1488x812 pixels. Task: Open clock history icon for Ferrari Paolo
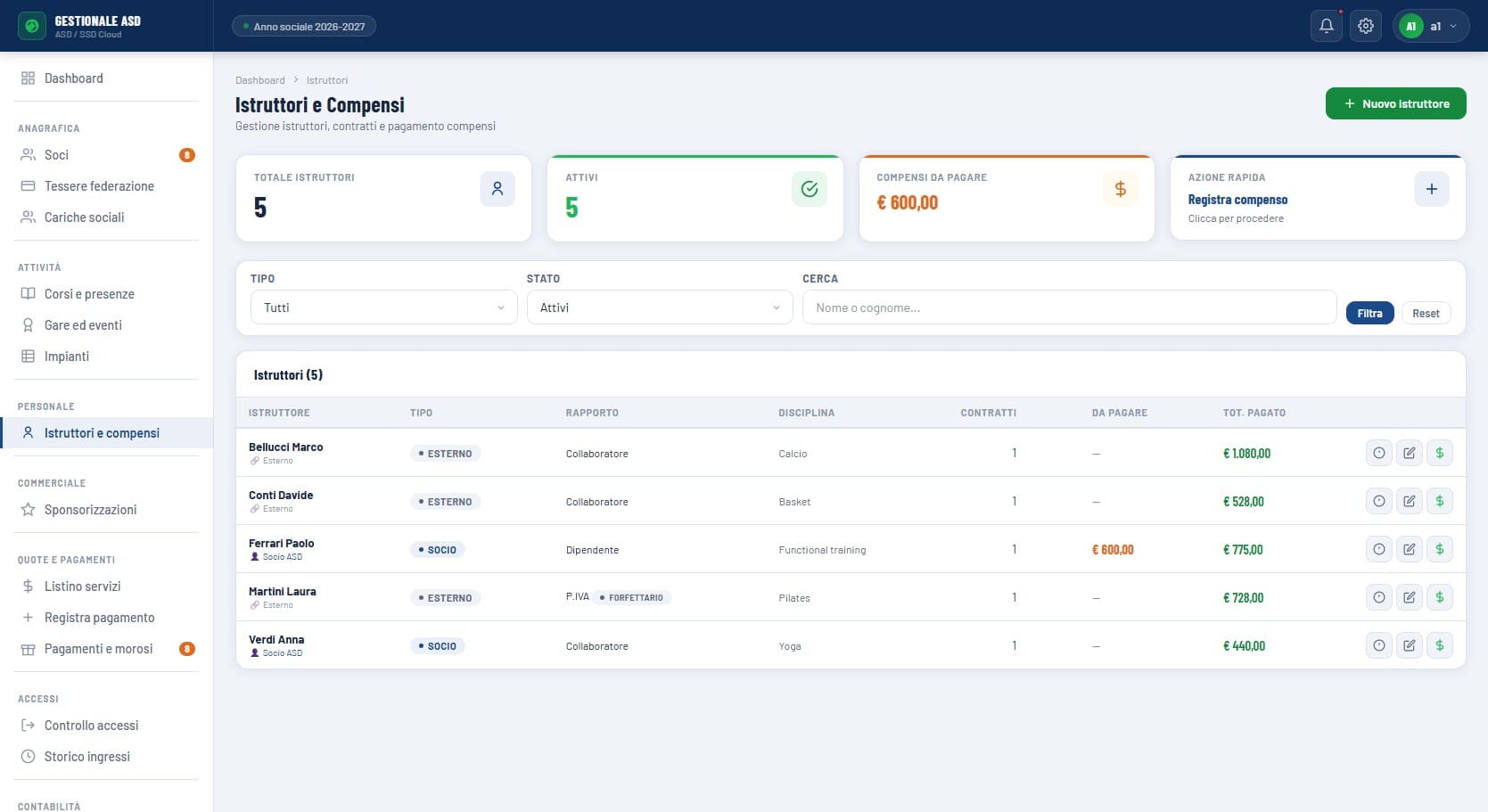[x=1378, y=549]
